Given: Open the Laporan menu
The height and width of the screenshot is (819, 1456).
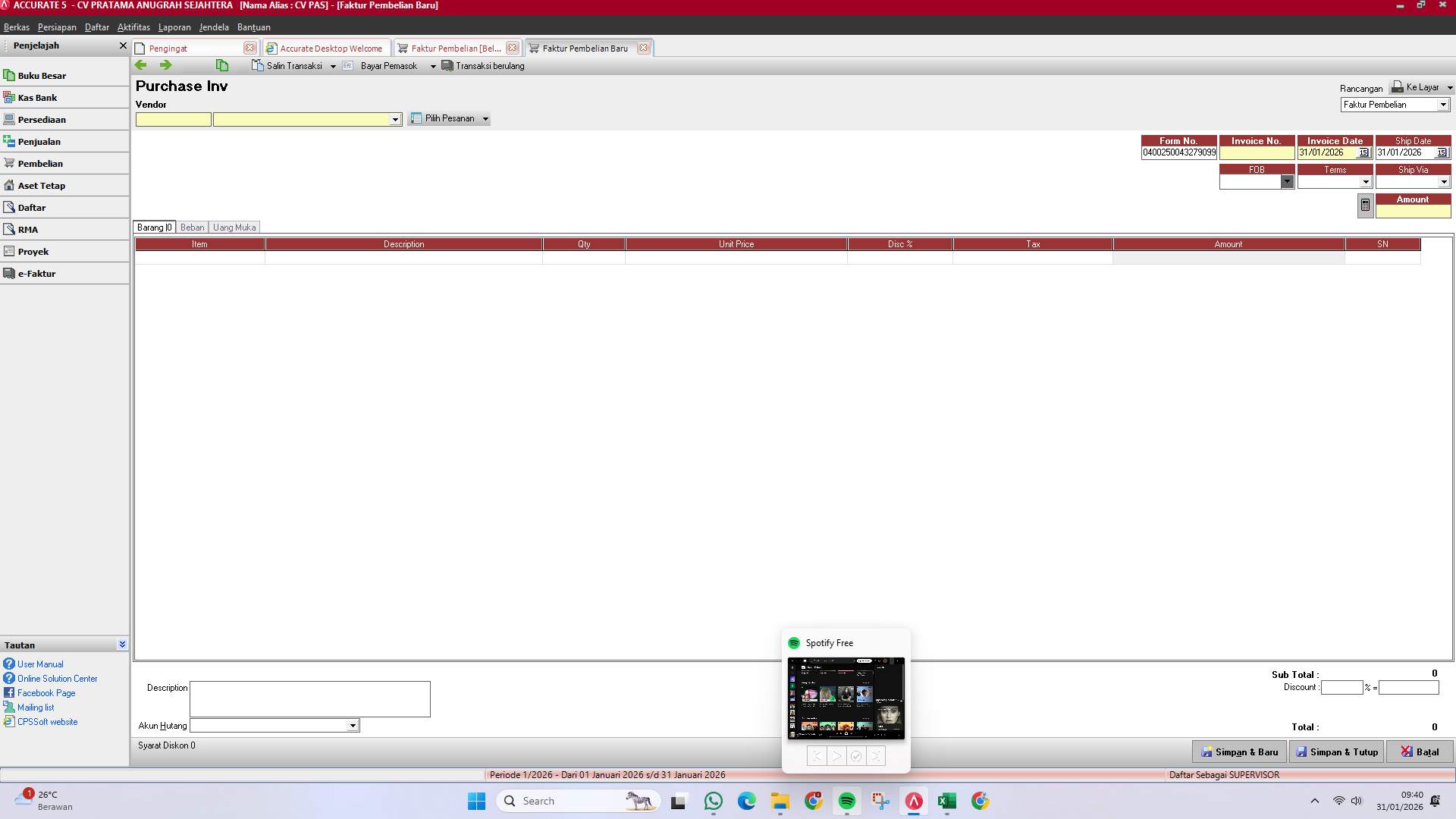Looking at the screenshot, I should (174, 27).
